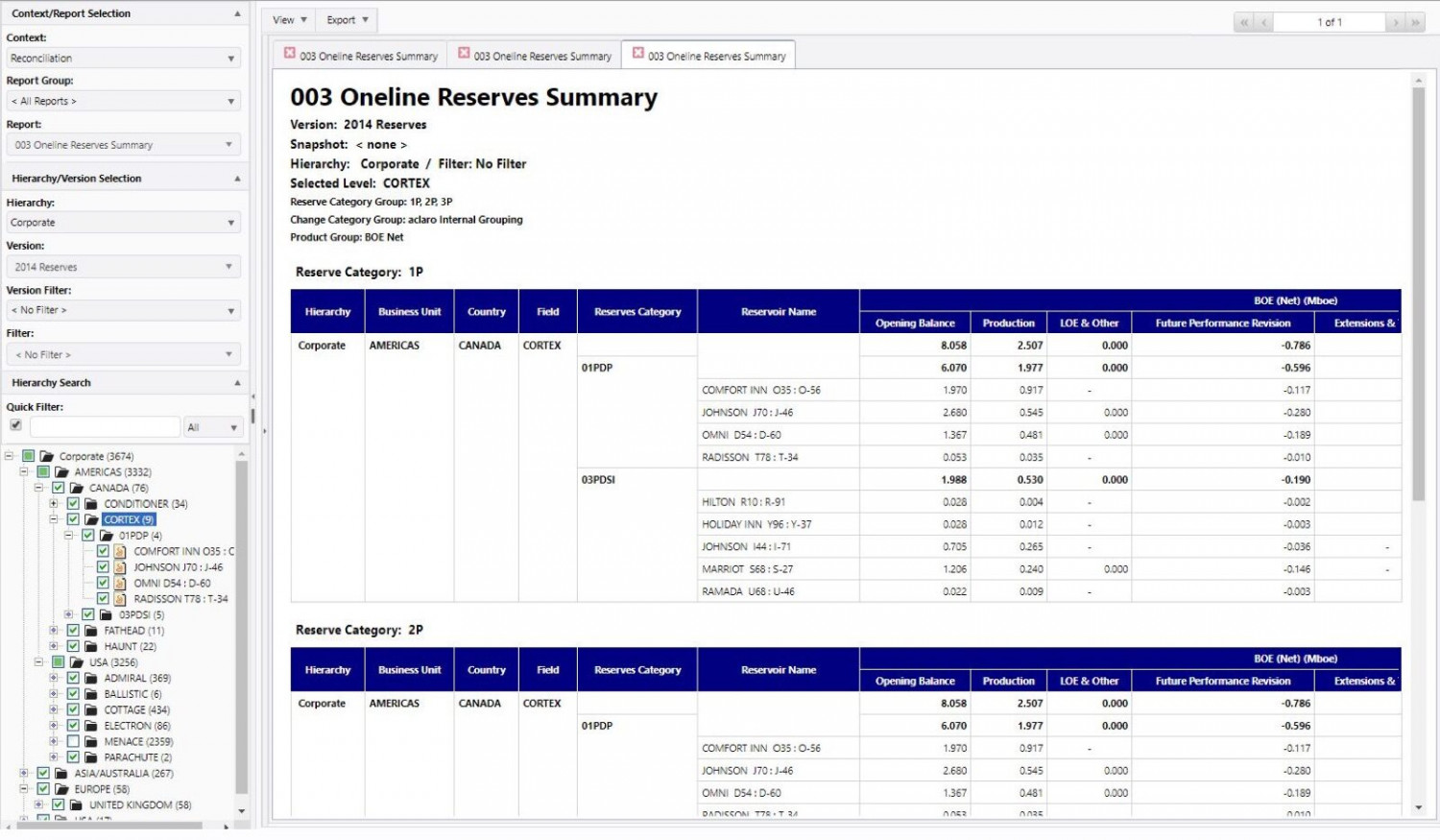
Task: Expand the 03PDSI (5) tree node
Action: (x=68, y=614)
